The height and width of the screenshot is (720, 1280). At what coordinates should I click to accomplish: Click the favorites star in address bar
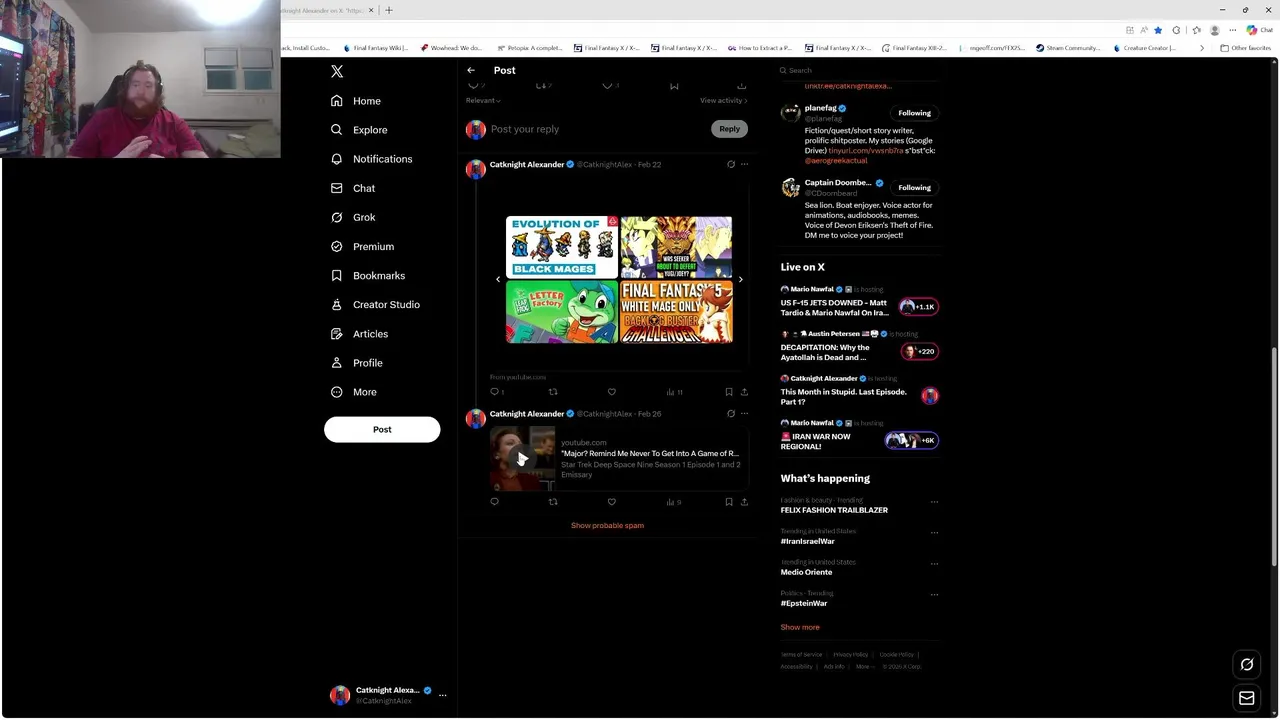[x=1158, y=30]
